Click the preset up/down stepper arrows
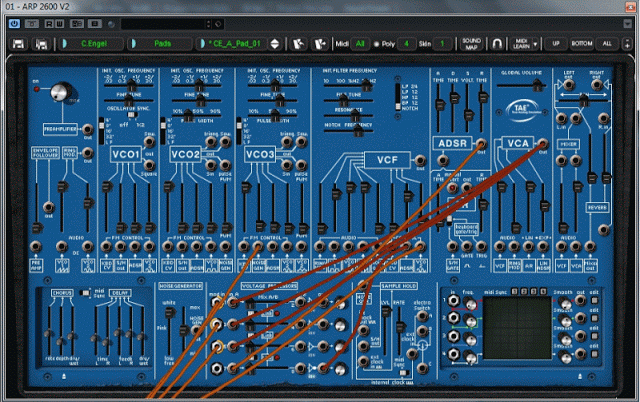The width and height of the screenshot is (640, 402). click(x=275, y=44)
